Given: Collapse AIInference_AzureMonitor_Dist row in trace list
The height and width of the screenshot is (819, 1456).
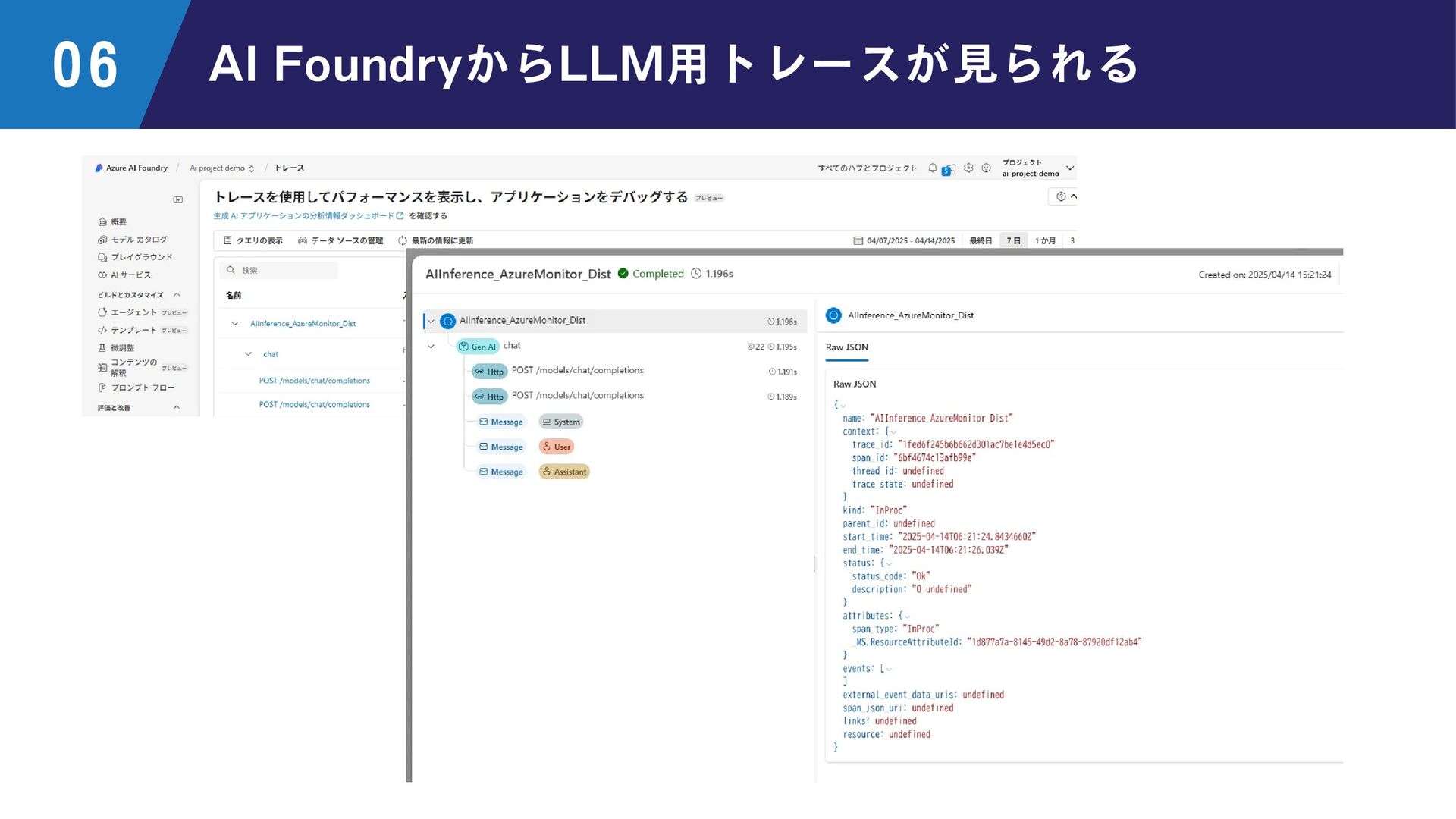Looking at the screenshot, I should (x=234, y=324).
